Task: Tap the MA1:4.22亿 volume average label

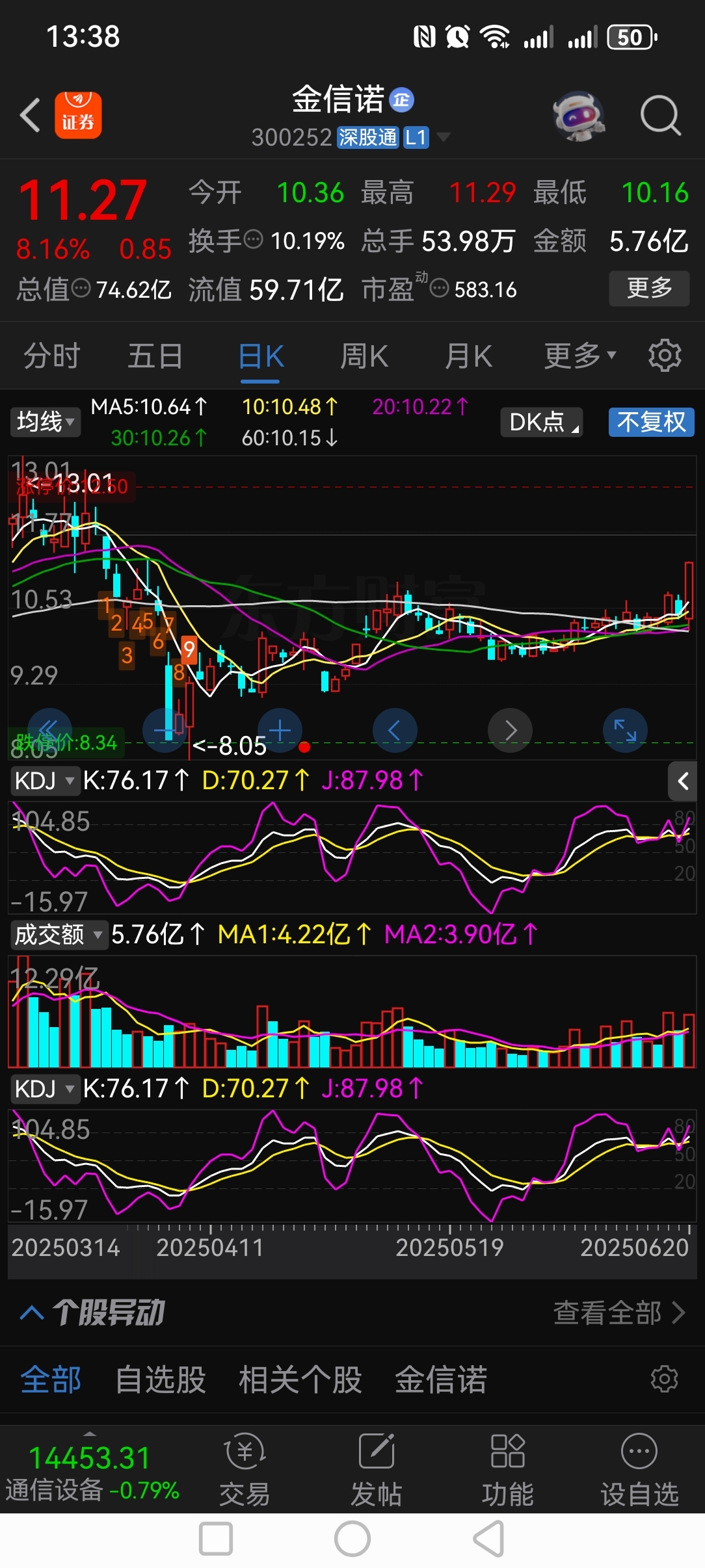Action: click(295, 935)
